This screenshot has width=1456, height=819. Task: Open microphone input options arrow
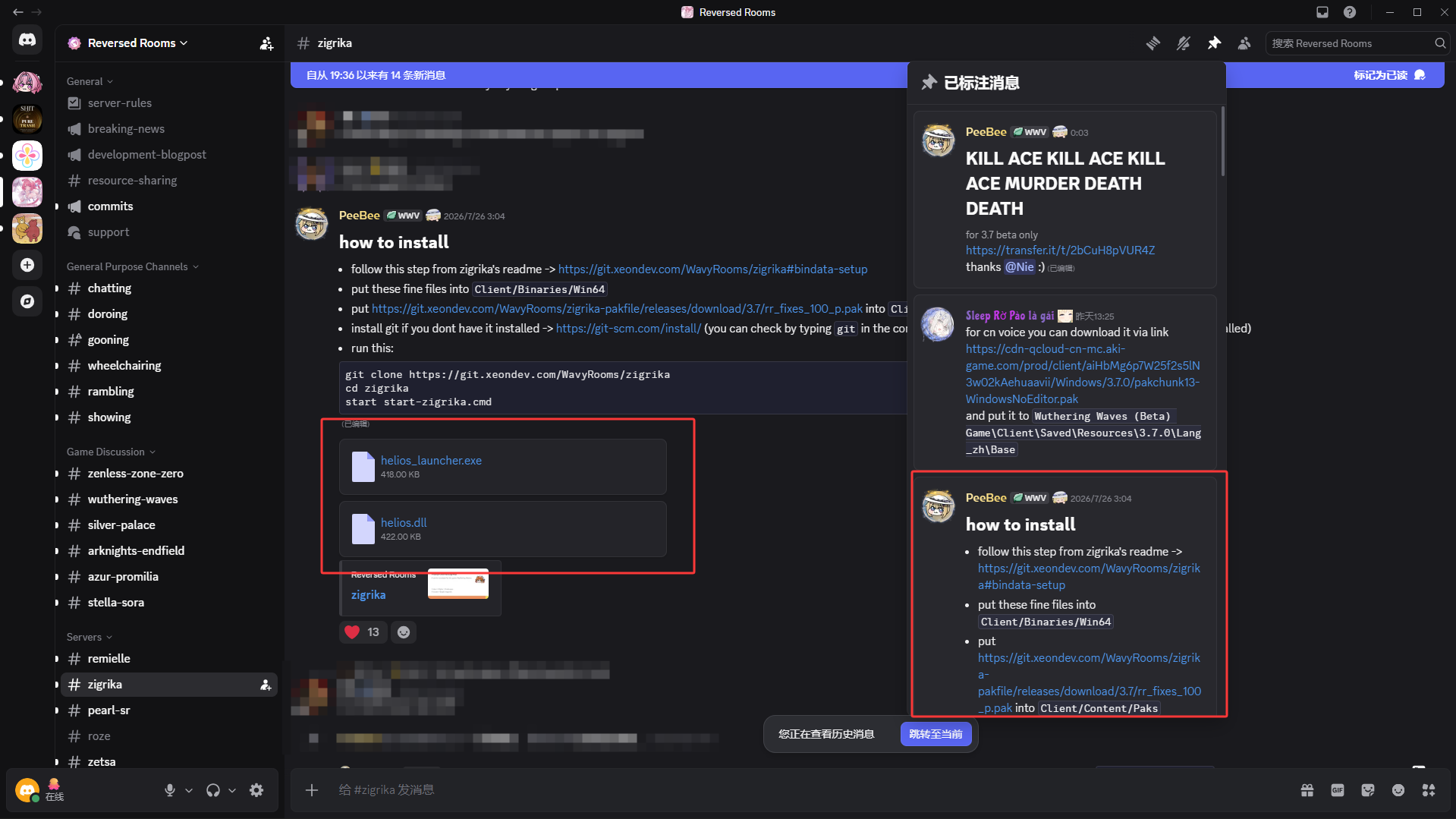click(x=189, y=790)
